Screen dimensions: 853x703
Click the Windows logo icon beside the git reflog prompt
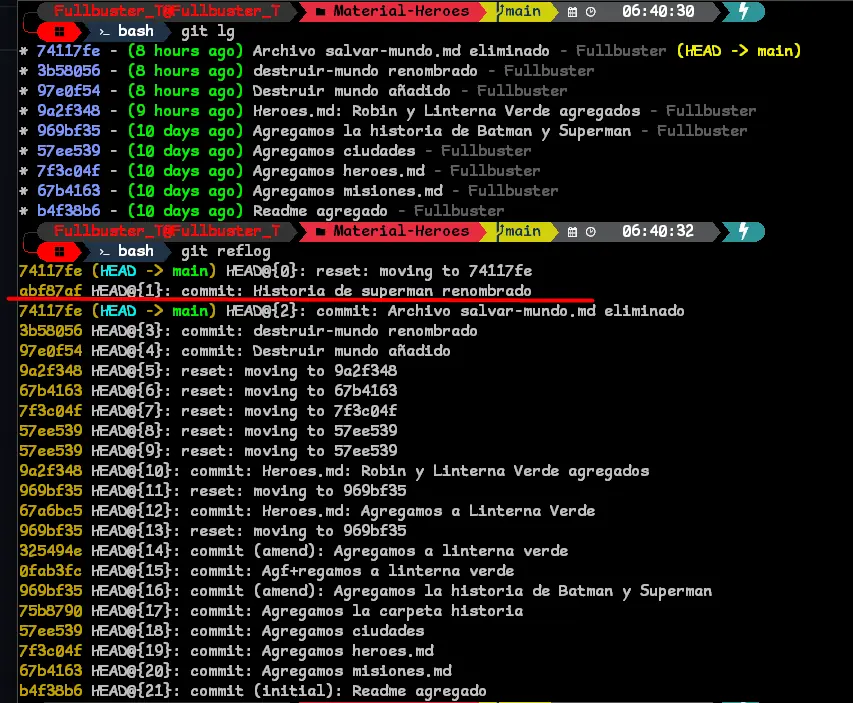pos(61,251)
